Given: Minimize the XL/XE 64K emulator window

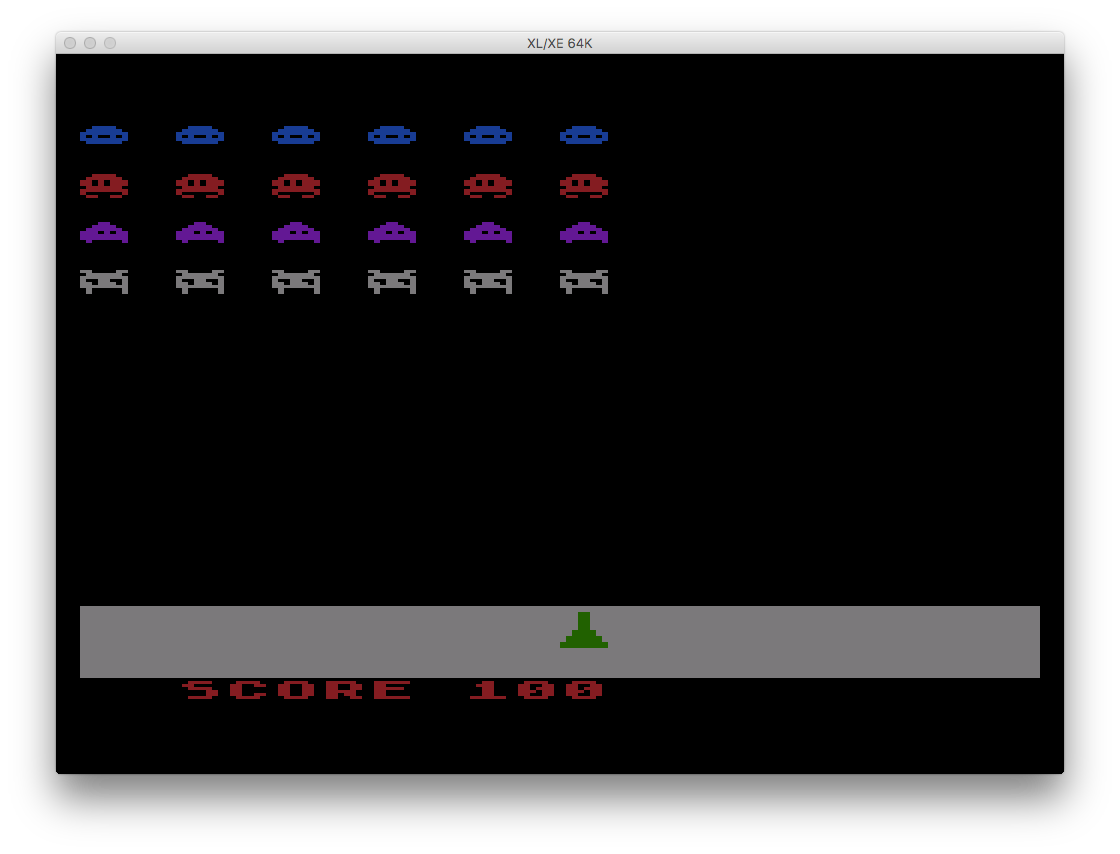Looking at the screenshot, I should (x=90, y=43).
